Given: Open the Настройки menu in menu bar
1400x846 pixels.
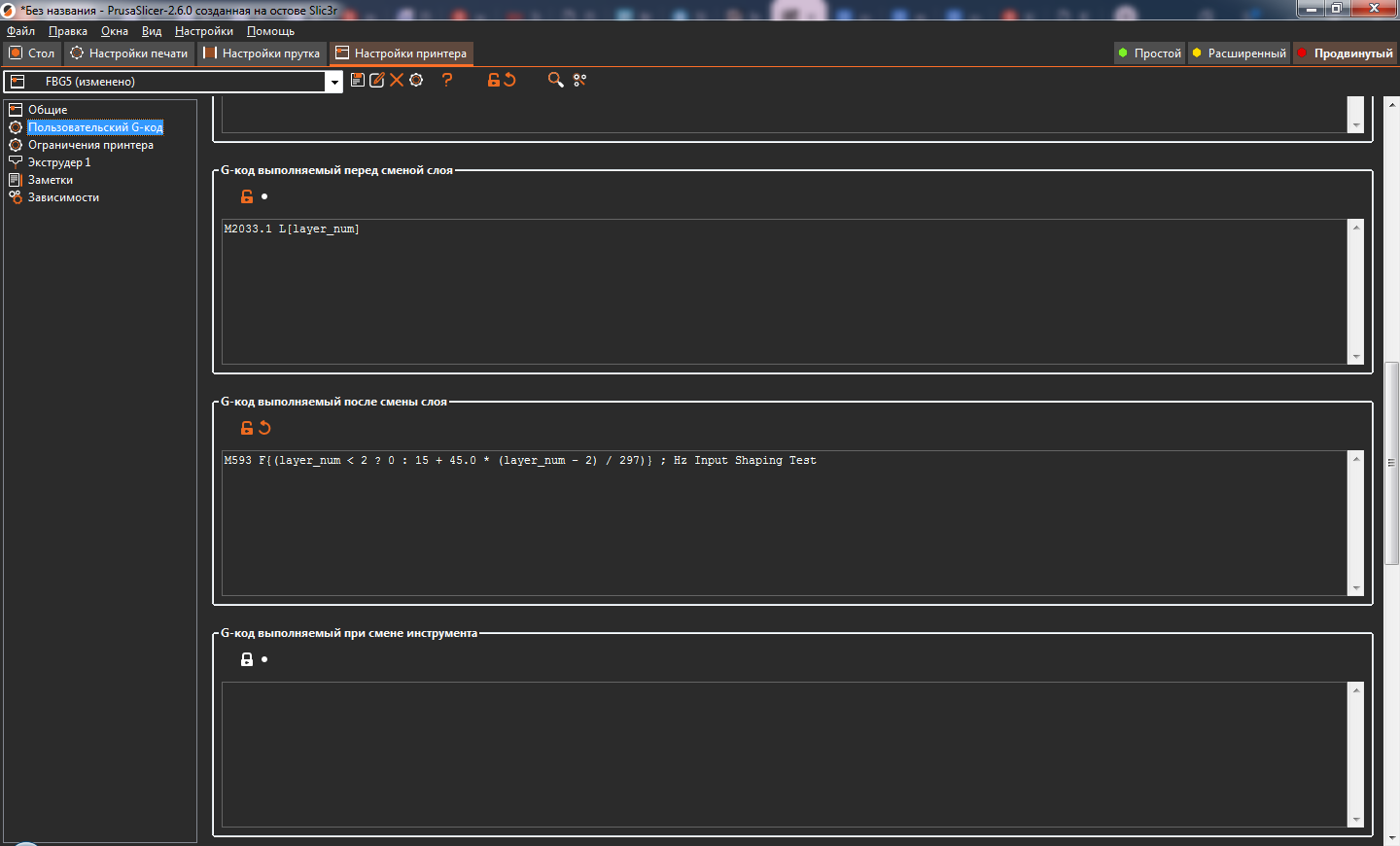Looking at the screenshot, I should 204,31.
